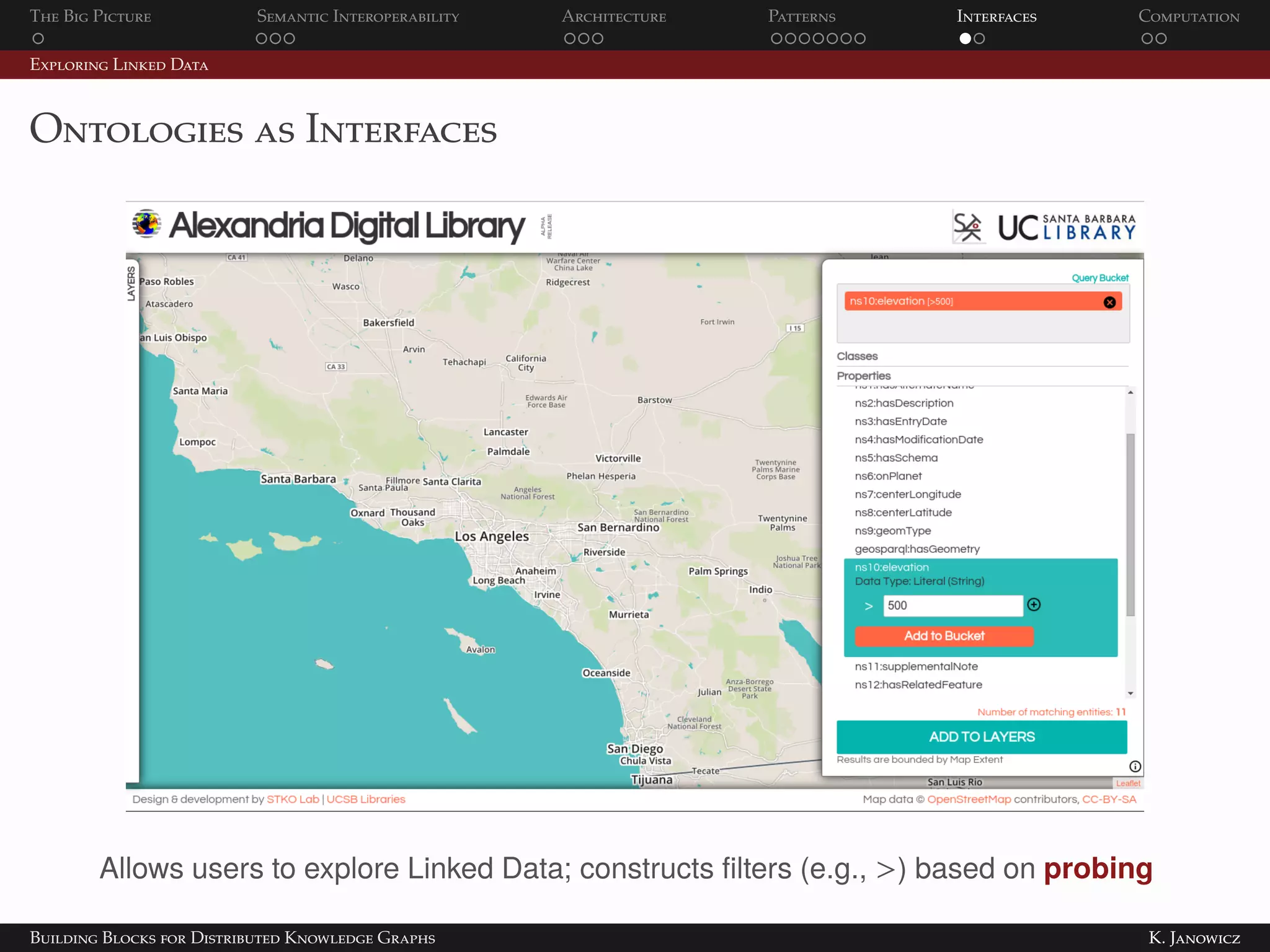Screen dimensions: 1270x952
Task: Click the Query Bucket label
Action: pyautogui.click(x=1100, y=278)
